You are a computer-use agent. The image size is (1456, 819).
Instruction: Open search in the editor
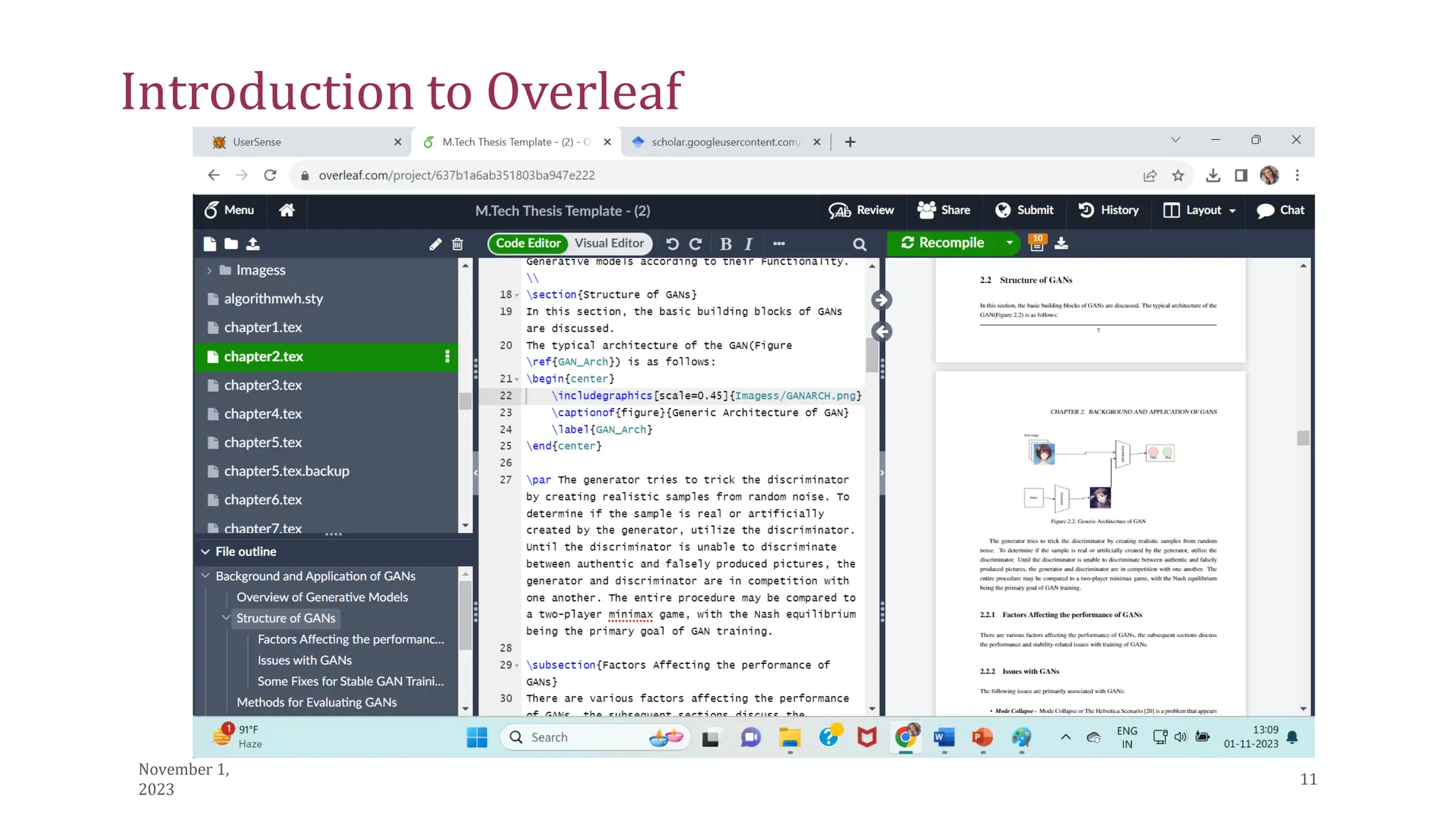pyautogui.click(x=860, y=245)
